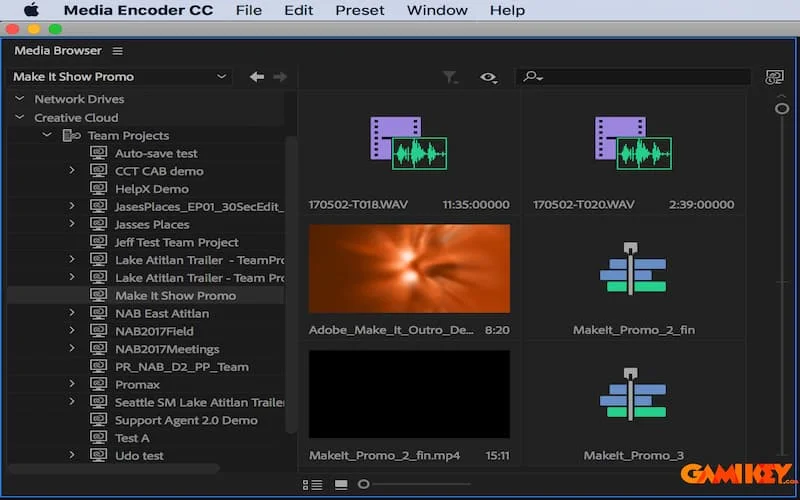This screenshot has height=500, width=800.
Task: Click the NAB East Atitlan project icon
Action: [x=98, y=313]
